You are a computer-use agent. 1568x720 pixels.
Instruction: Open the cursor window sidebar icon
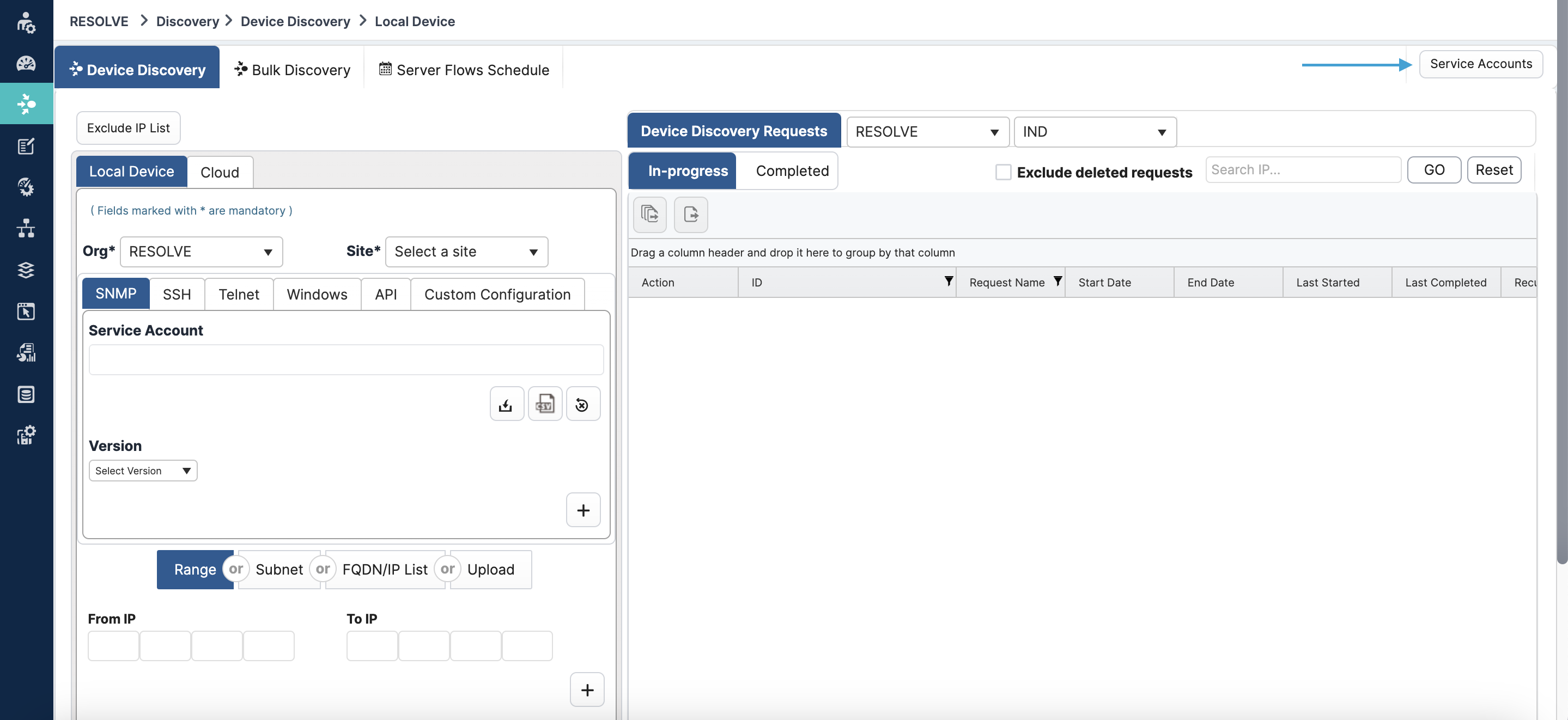26,311
